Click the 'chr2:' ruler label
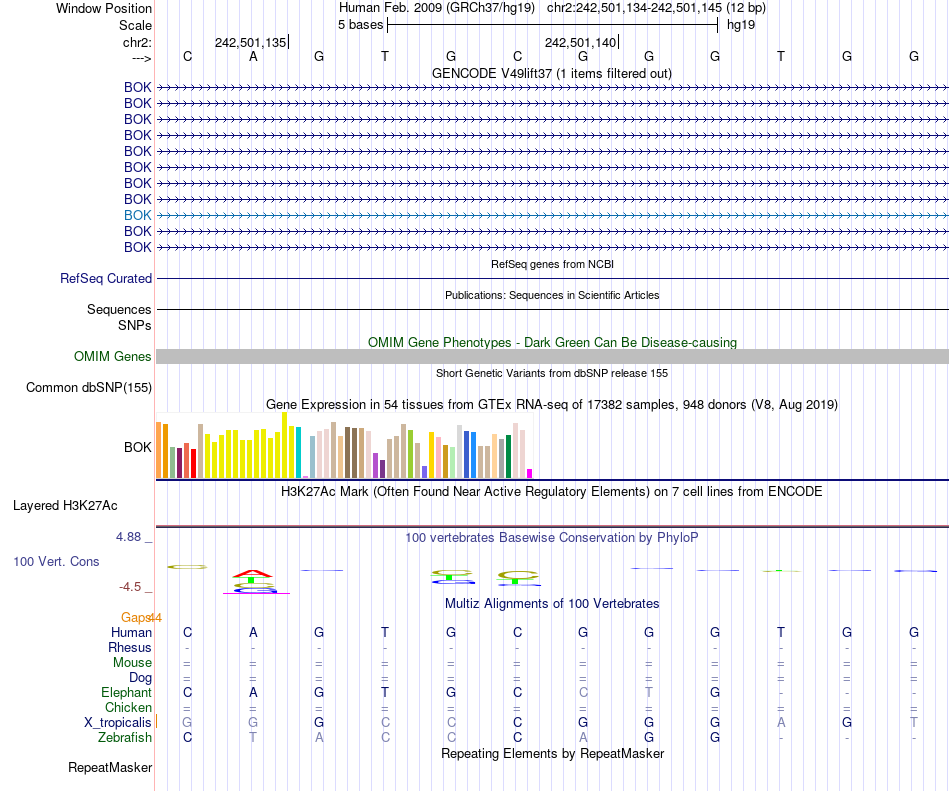This screenshot has height=791, width=950. tap(137, 42)
